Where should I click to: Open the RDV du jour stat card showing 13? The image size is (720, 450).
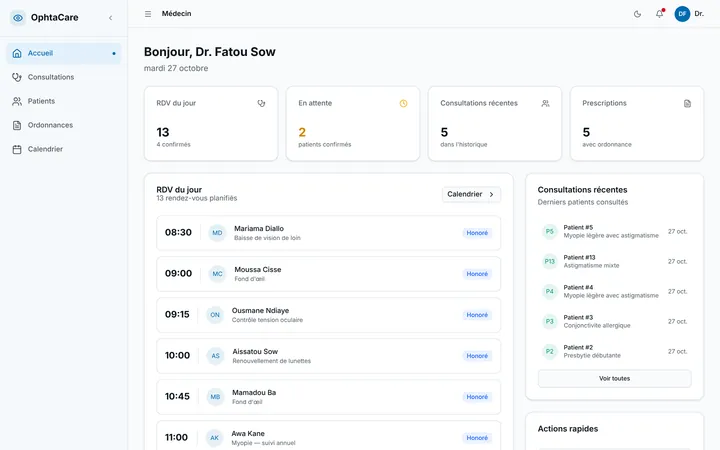(x=211, y=124)
